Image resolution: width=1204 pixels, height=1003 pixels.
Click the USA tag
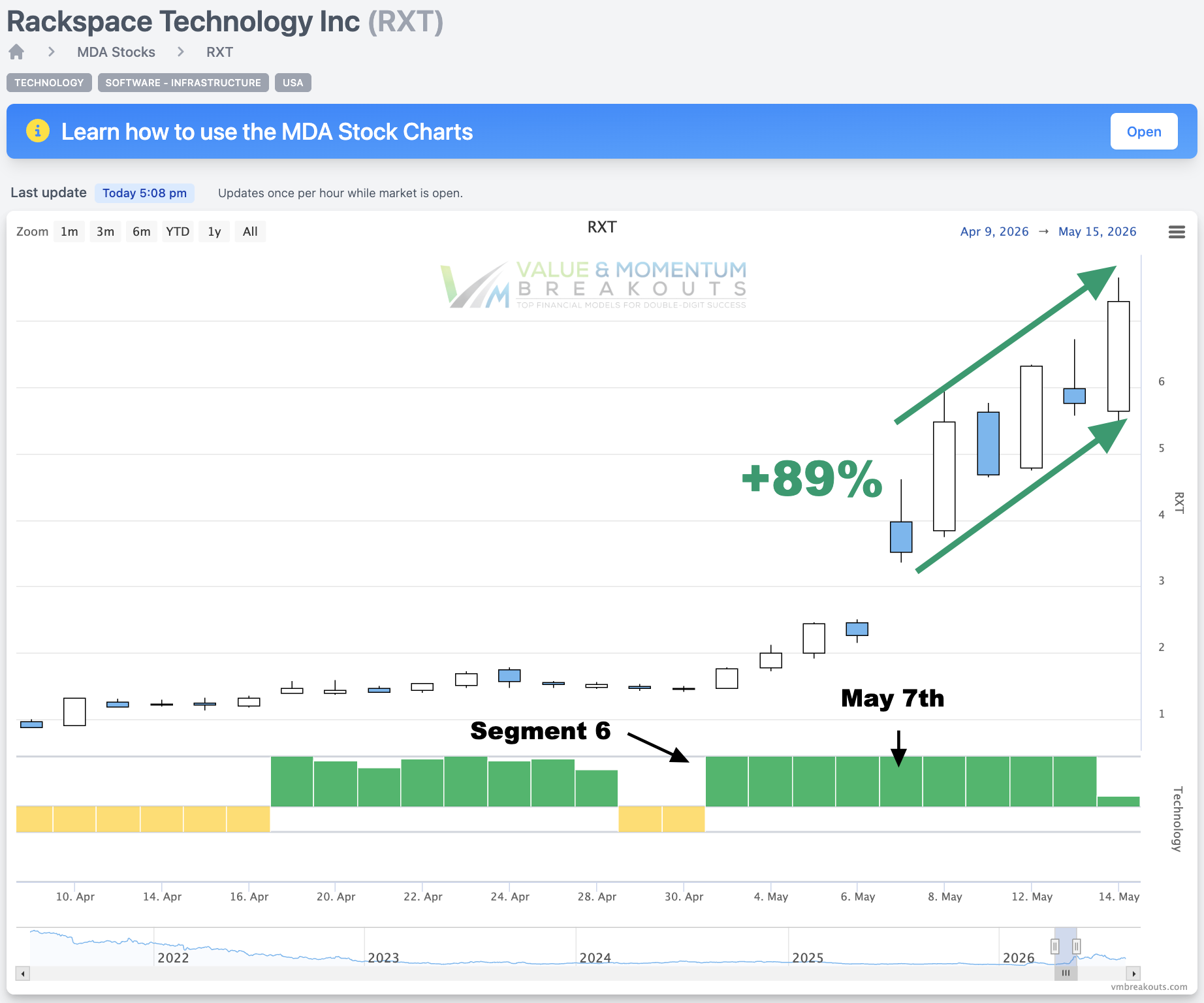coord(293,83)
